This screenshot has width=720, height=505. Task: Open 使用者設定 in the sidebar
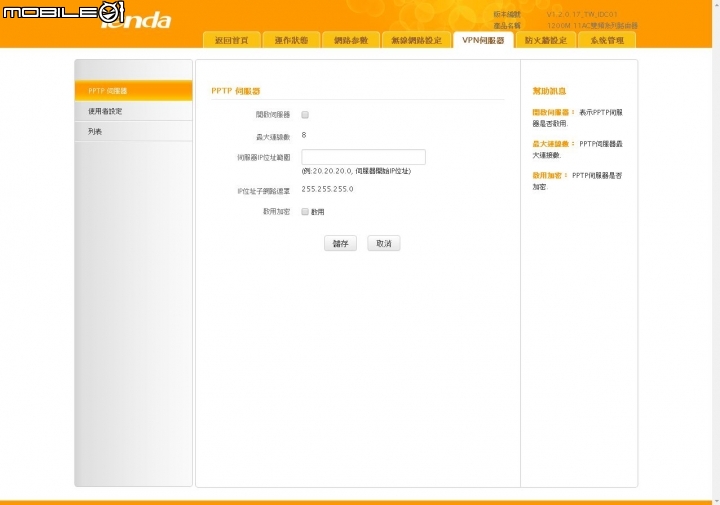pos(134,111)
